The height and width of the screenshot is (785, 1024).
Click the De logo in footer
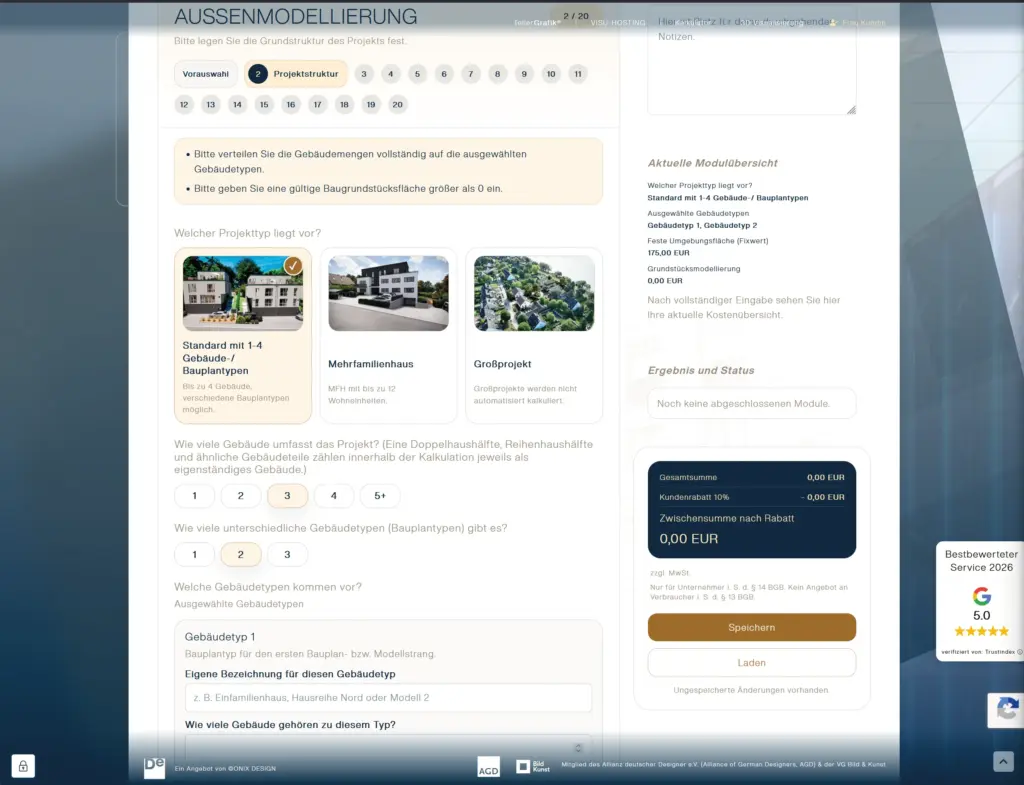click(x=155, y=767)
